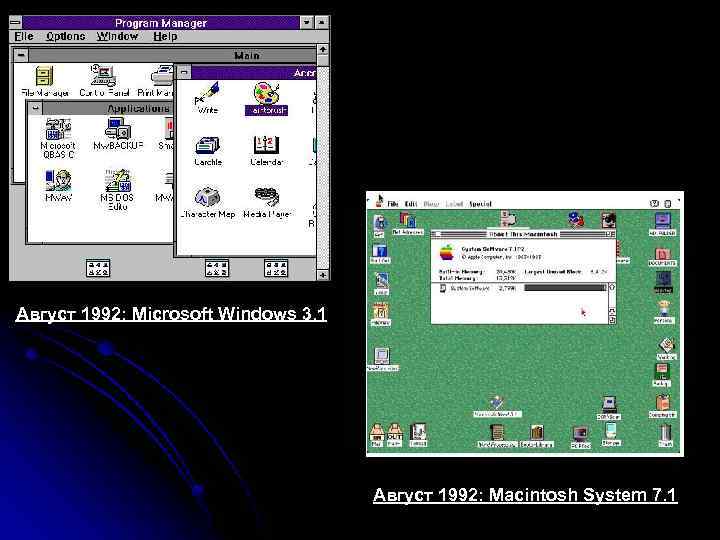
Task: Open Microsoft QBASIC icon in Applications
Action: (x=58, y=129)
